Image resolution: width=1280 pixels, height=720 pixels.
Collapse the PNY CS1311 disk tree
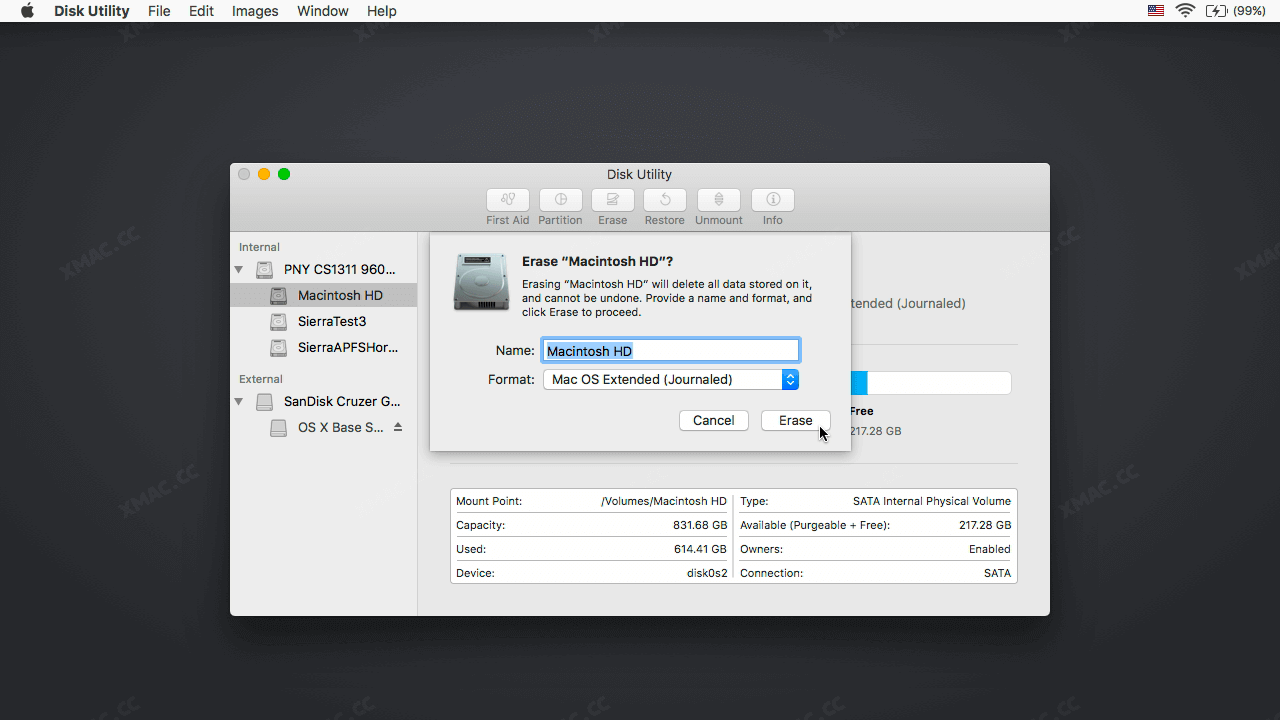coord(238,269)
